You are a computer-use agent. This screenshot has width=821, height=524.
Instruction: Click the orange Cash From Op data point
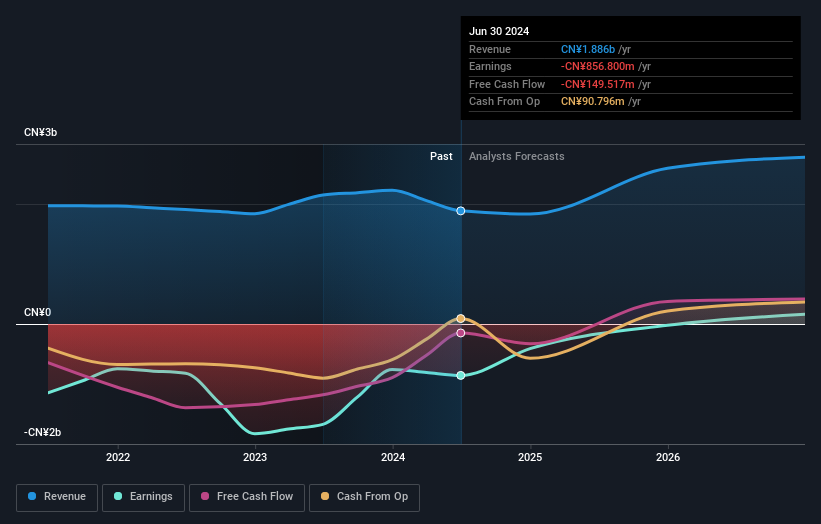[461, 318]
